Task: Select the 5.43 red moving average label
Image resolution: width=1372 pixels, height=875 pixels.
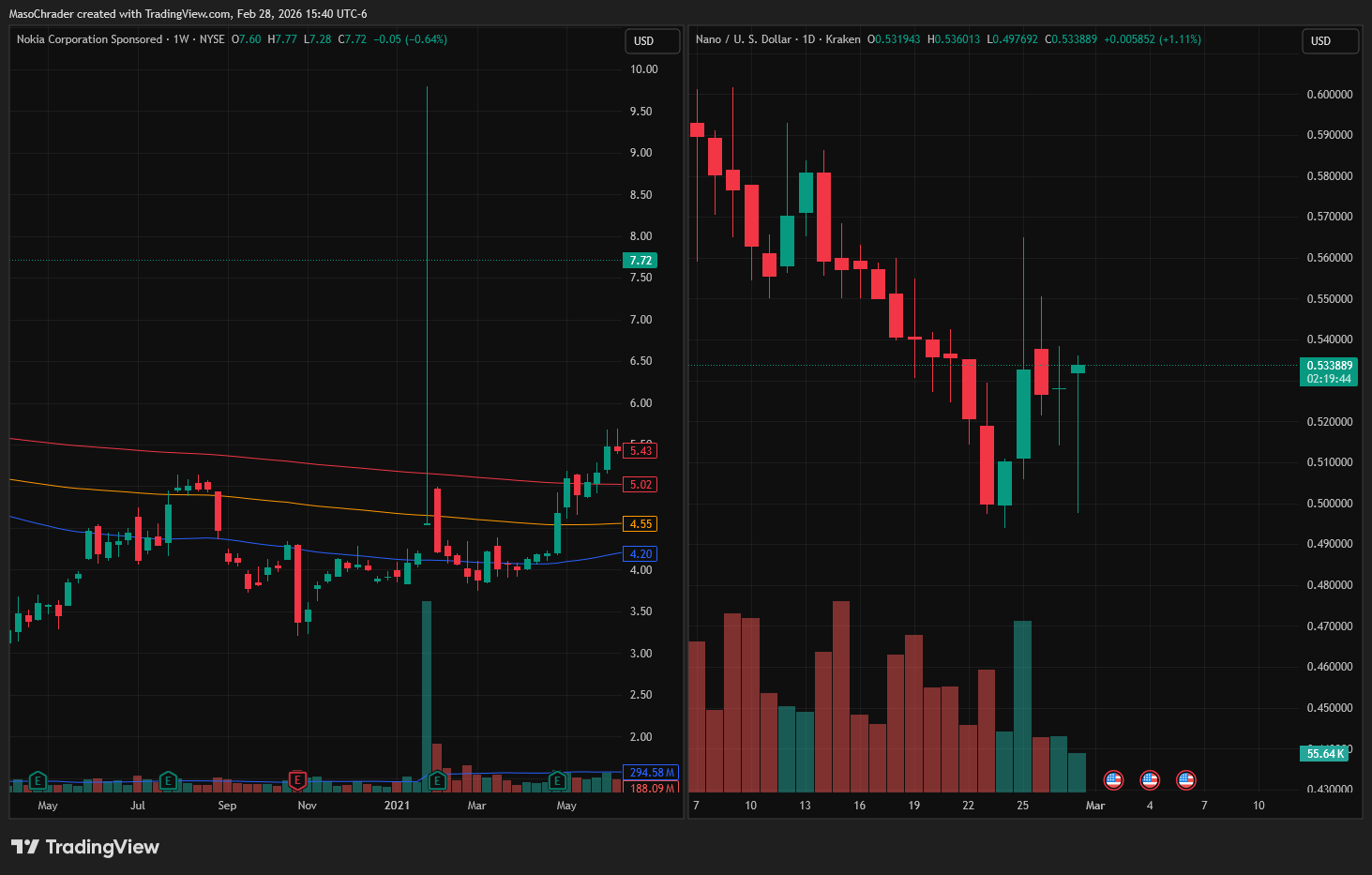Action: [641, 451]
